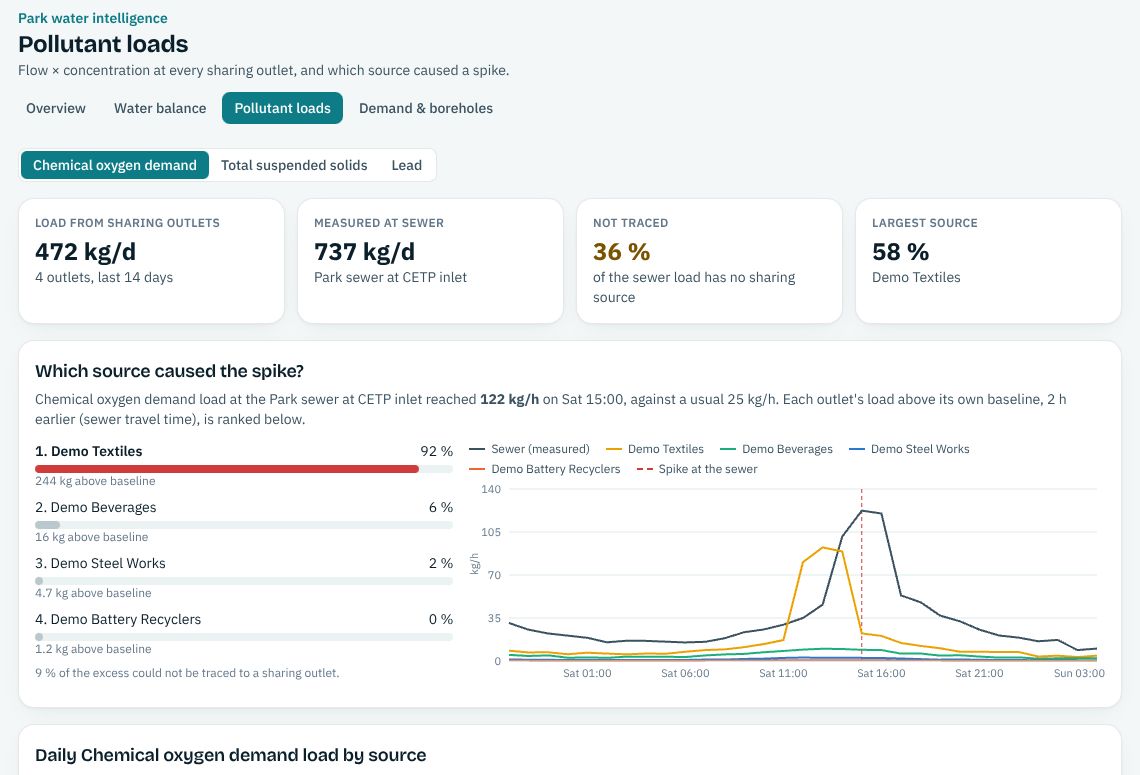
Task: Click "1.2 kg above baseline" text
Action: (x=93, y=649)
